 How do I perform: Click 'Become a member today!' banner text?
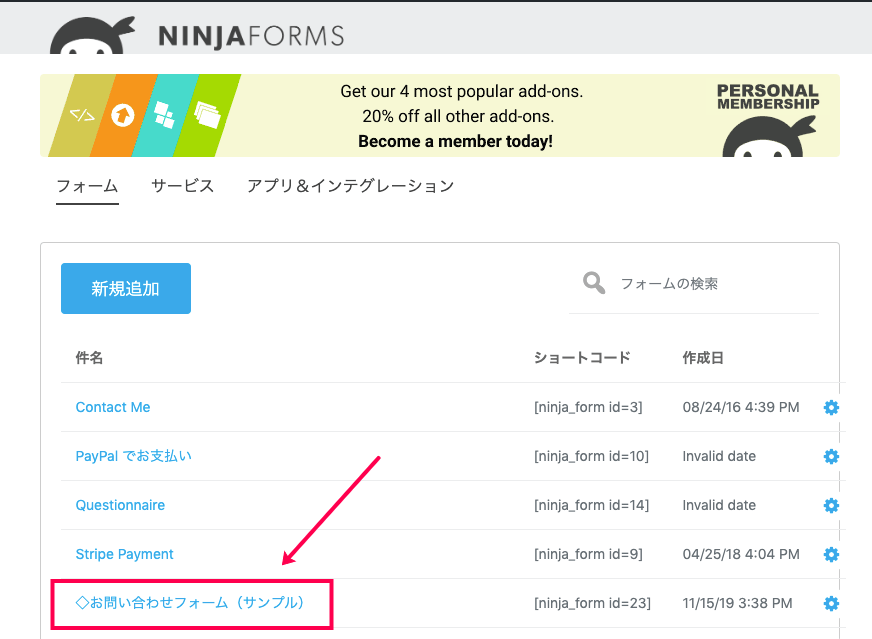point(455,141)
